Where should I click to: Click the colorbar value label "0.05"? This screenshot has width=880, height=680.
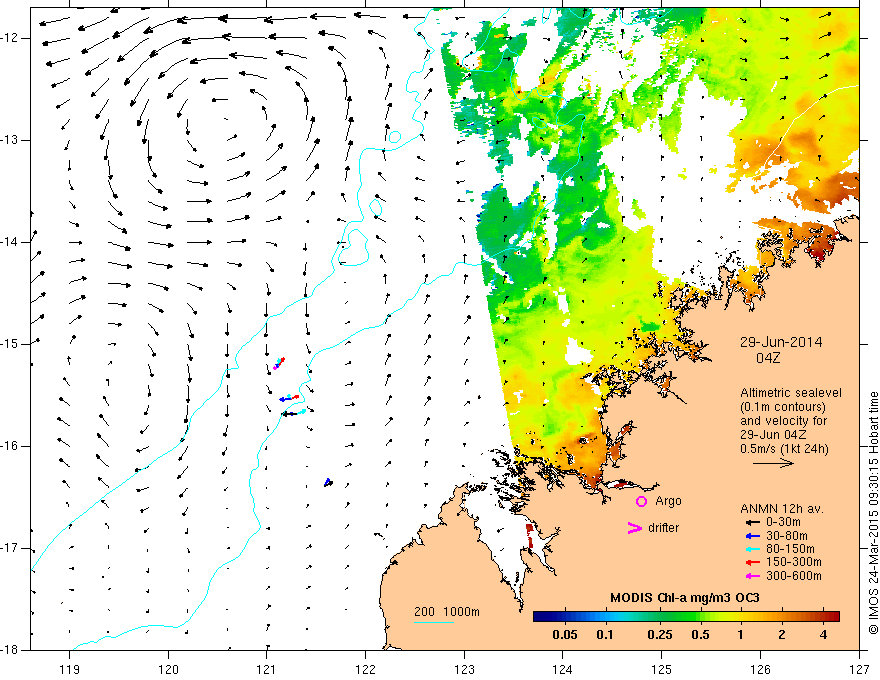(x=565, y=635)
